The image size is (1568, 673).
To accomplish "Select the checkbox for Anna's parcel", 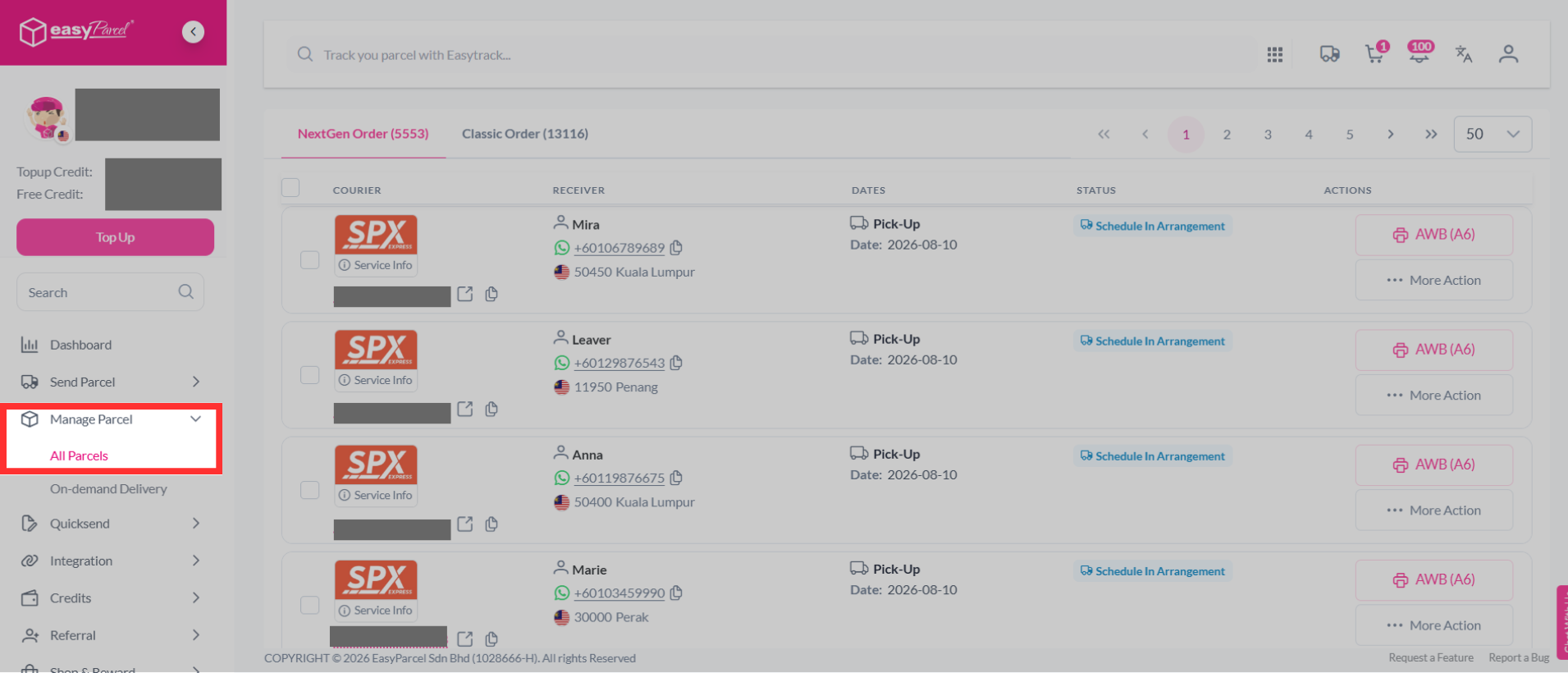I will pyautogui.click(x=309, y=489).
